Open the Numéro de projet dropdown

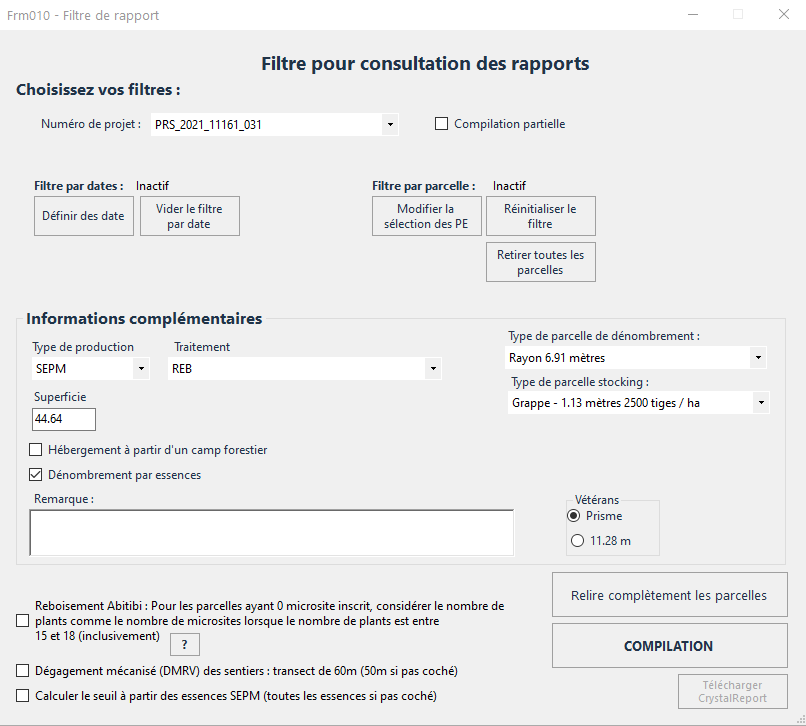click(389, 125)
